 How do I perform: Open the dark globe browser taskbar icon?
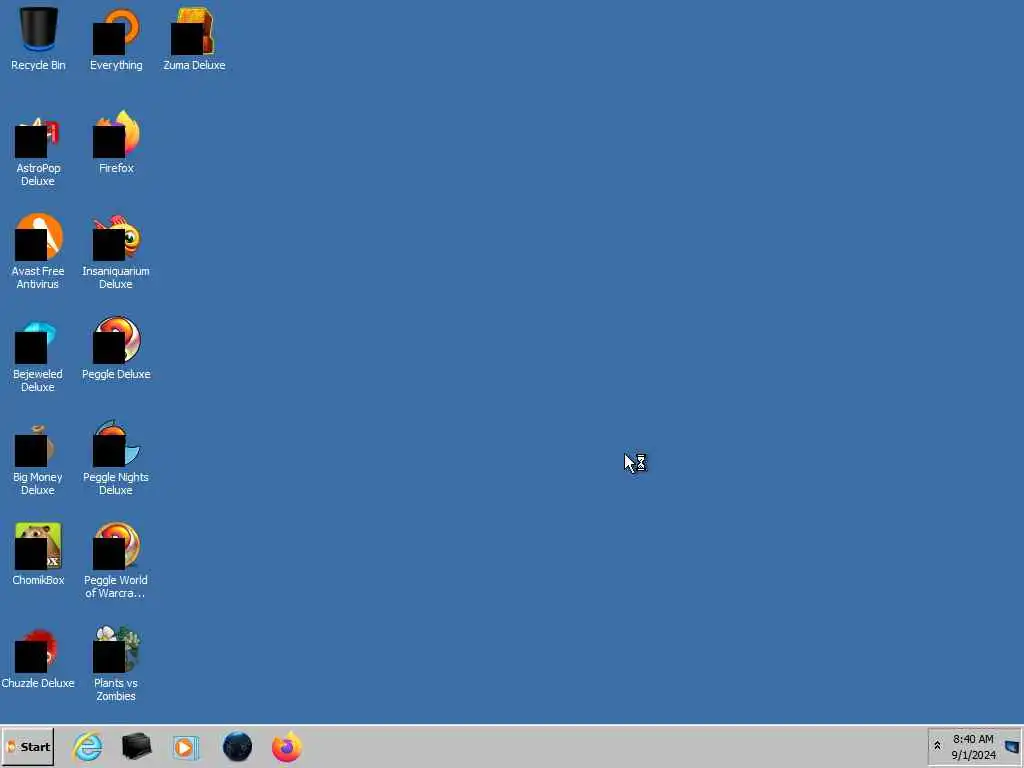tap(237, 746)
